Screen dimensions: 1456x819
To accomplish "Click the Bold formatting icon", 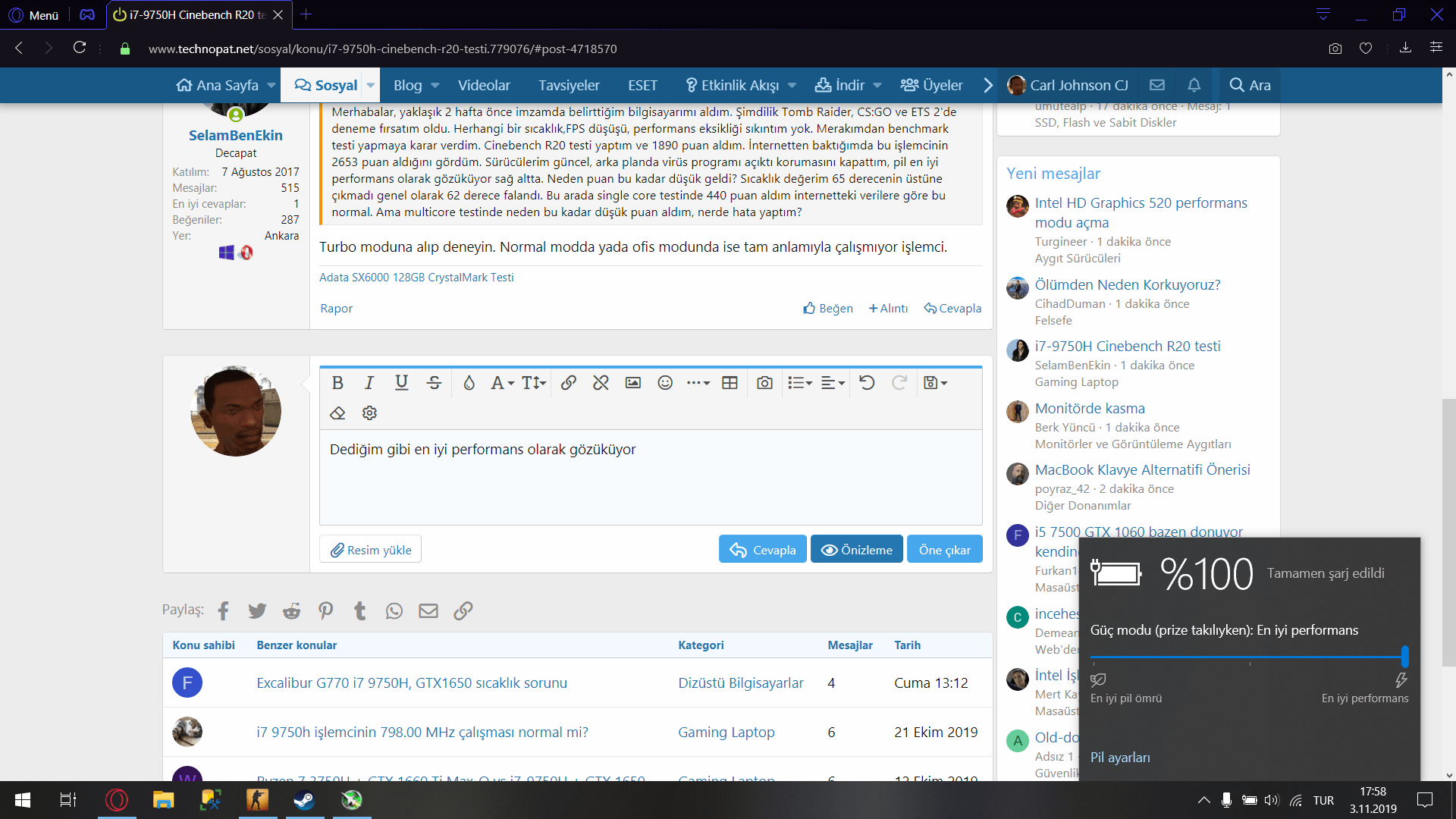I will click(337, 383).
